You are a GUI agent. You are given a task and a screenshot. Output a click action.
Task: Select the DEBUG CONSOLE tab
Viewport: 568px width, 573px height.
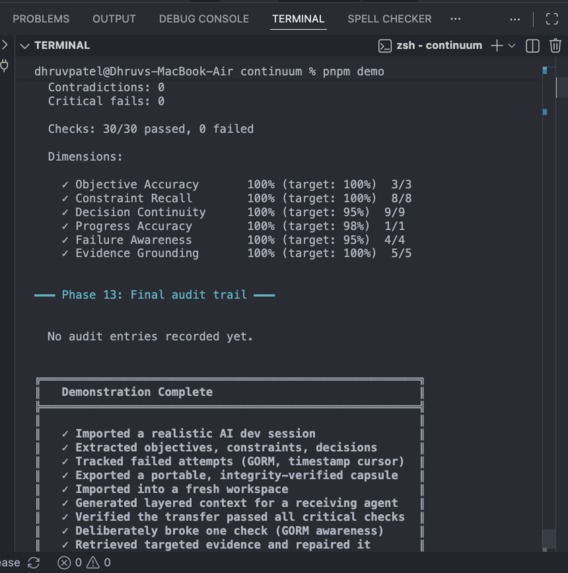(x=204, y=19)
